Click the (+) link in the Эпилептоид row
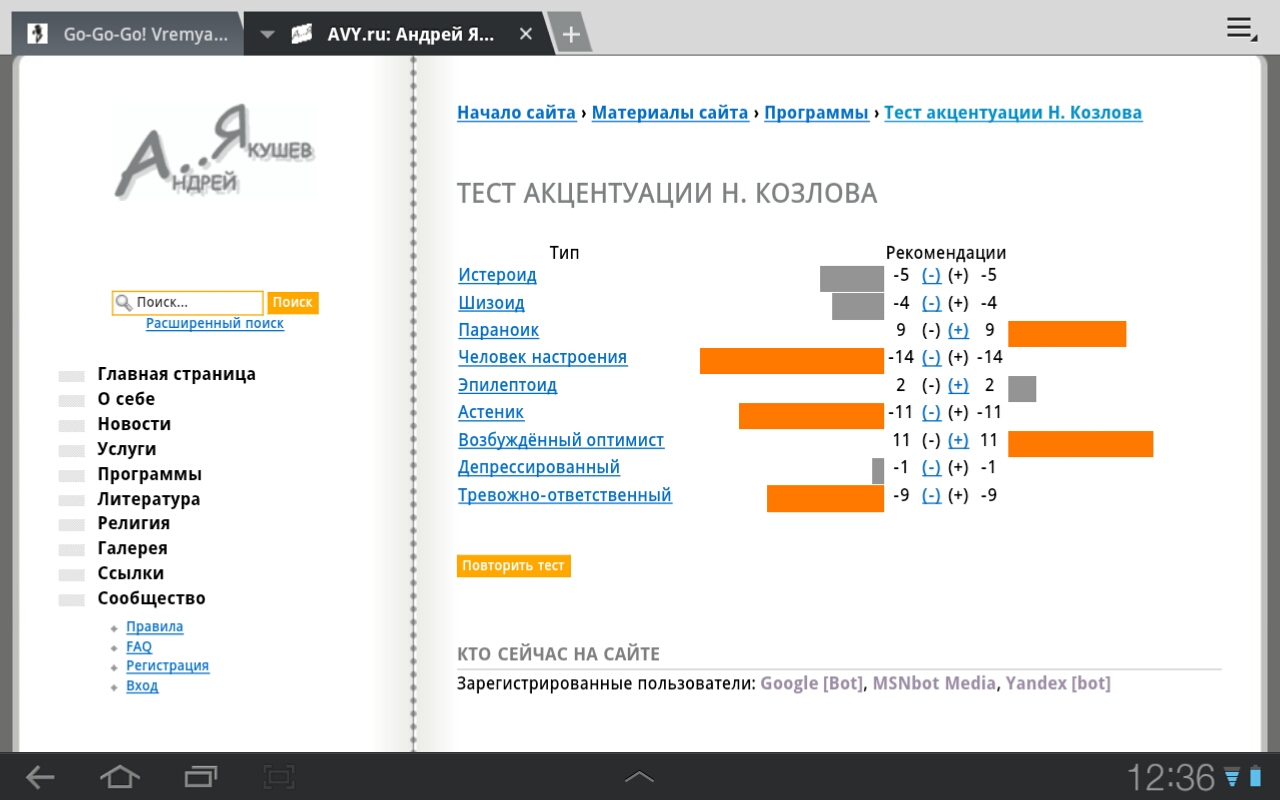This screenshot has width=1280, height=800. [958, 385]
